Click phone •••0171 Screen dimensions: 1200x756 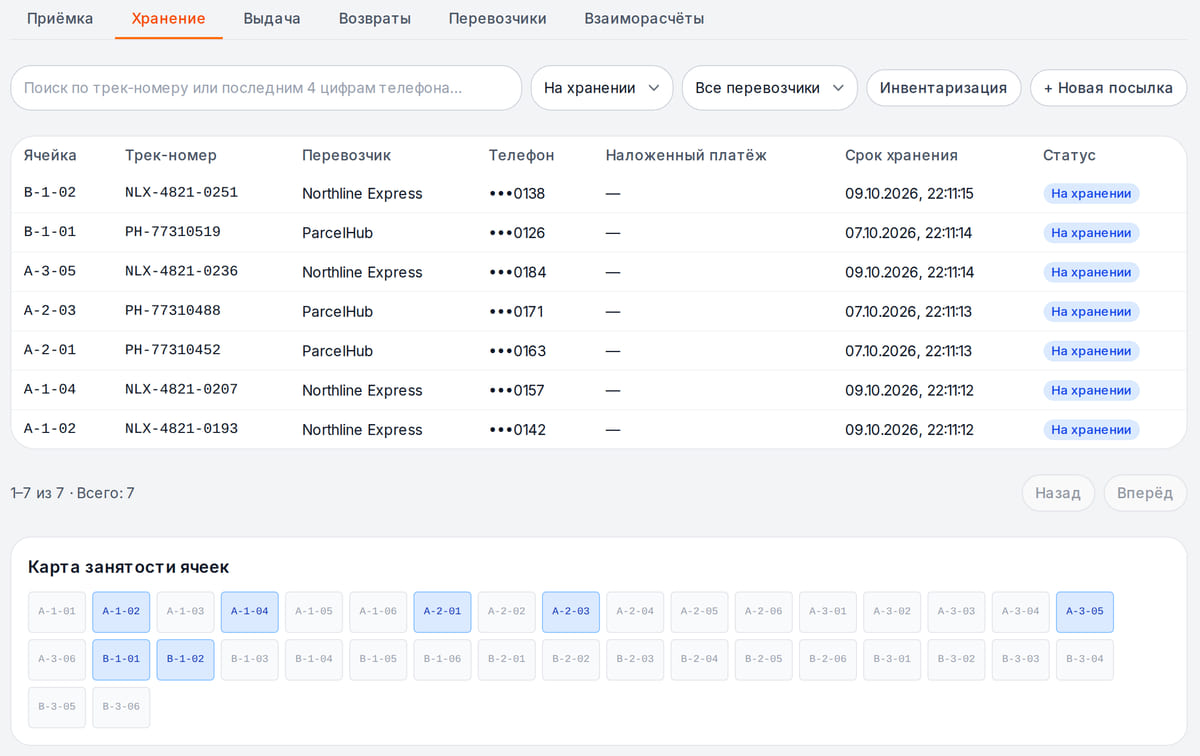(516, 311)
